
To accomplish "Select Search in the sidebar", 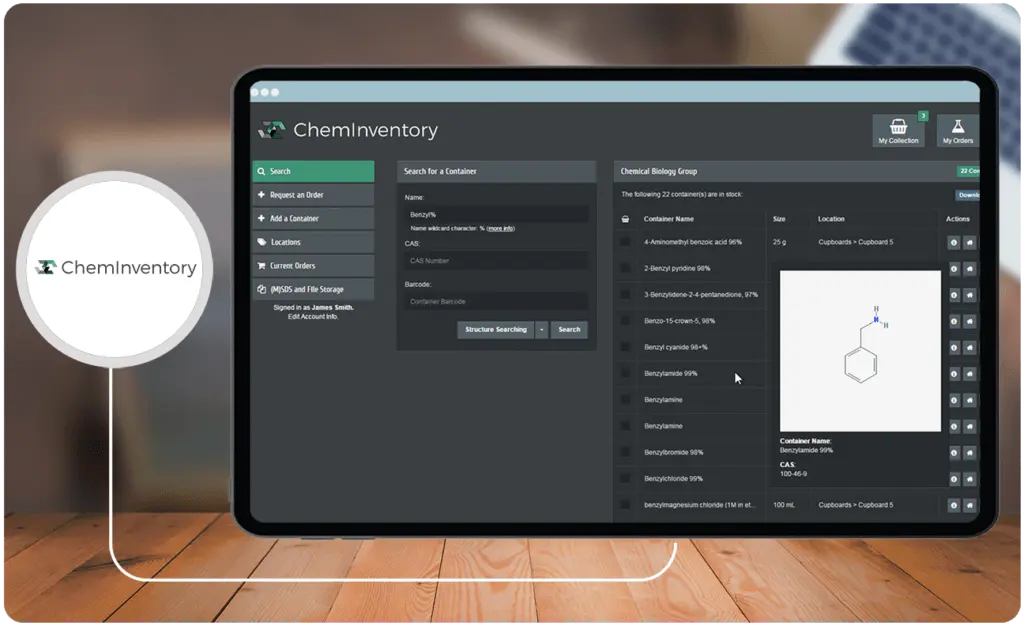I will pyautogui.click(x=313, y=171).
